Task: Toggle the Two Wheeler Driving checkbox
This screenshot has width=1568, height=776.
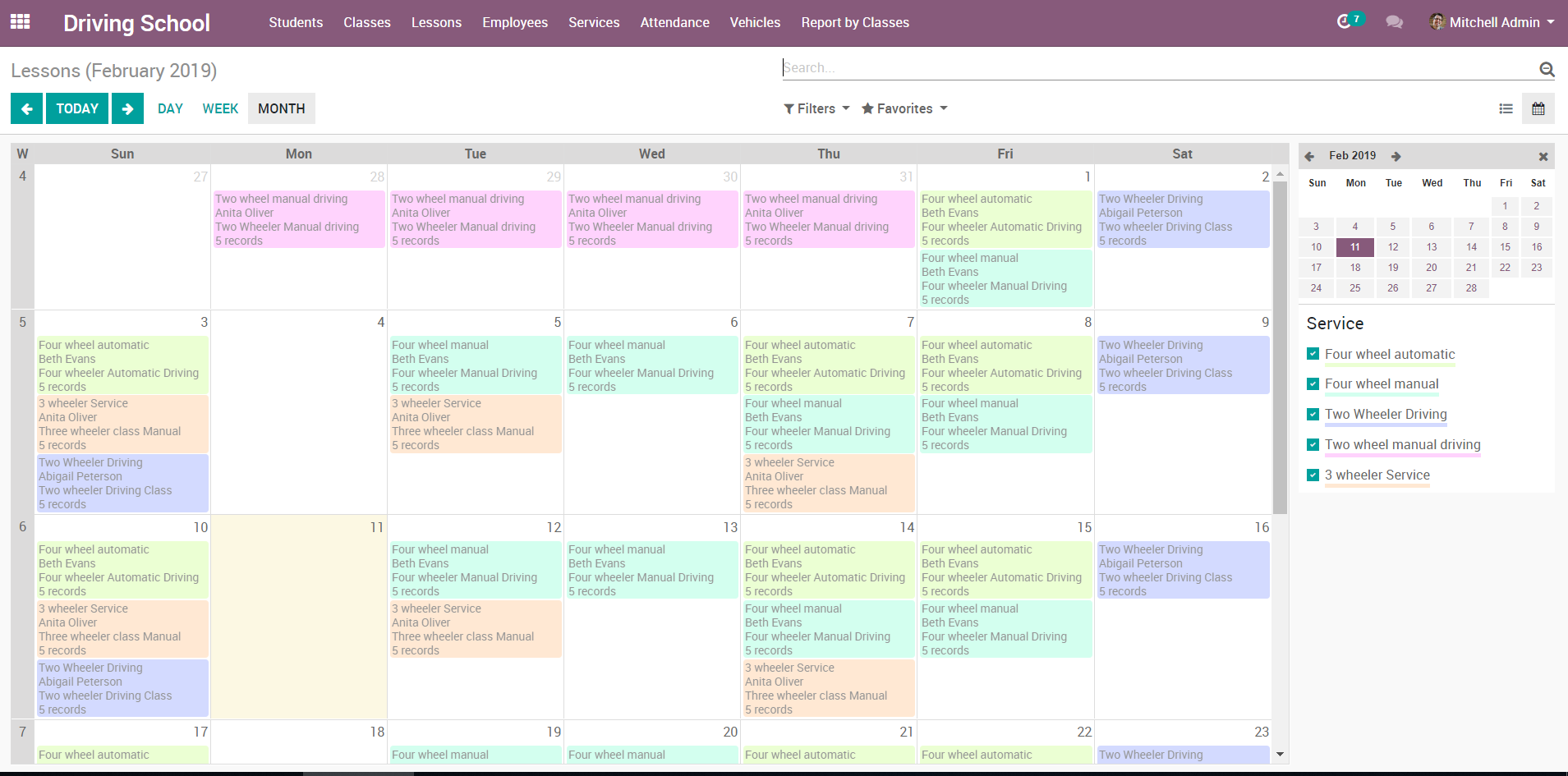Action: point(1313,414)
